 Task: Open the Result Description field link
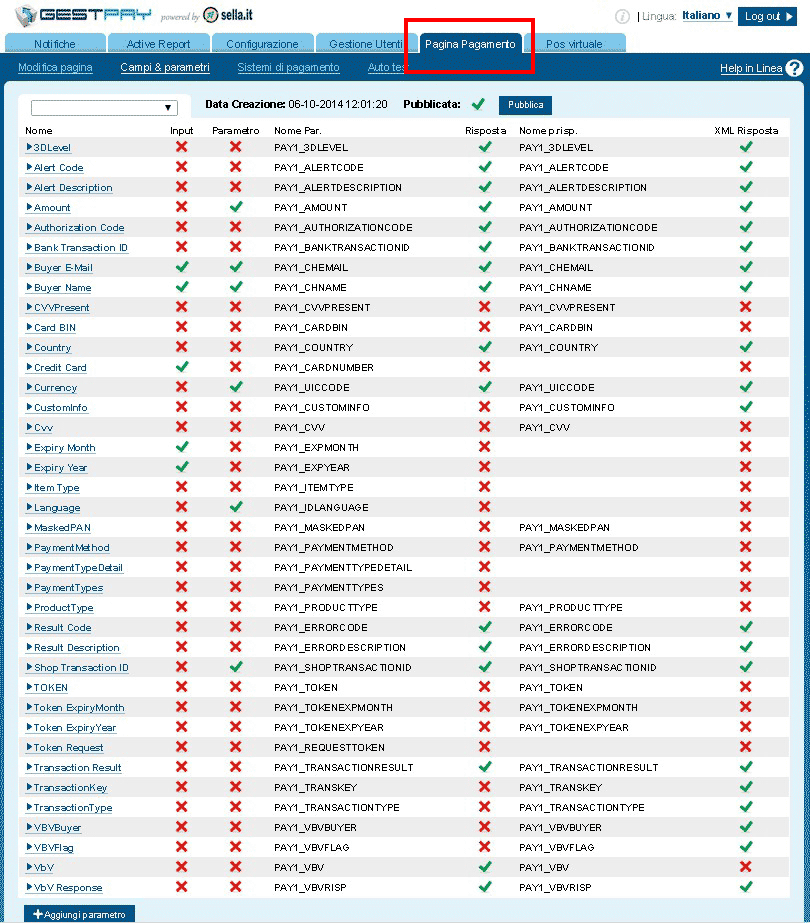tap(77, 648)
